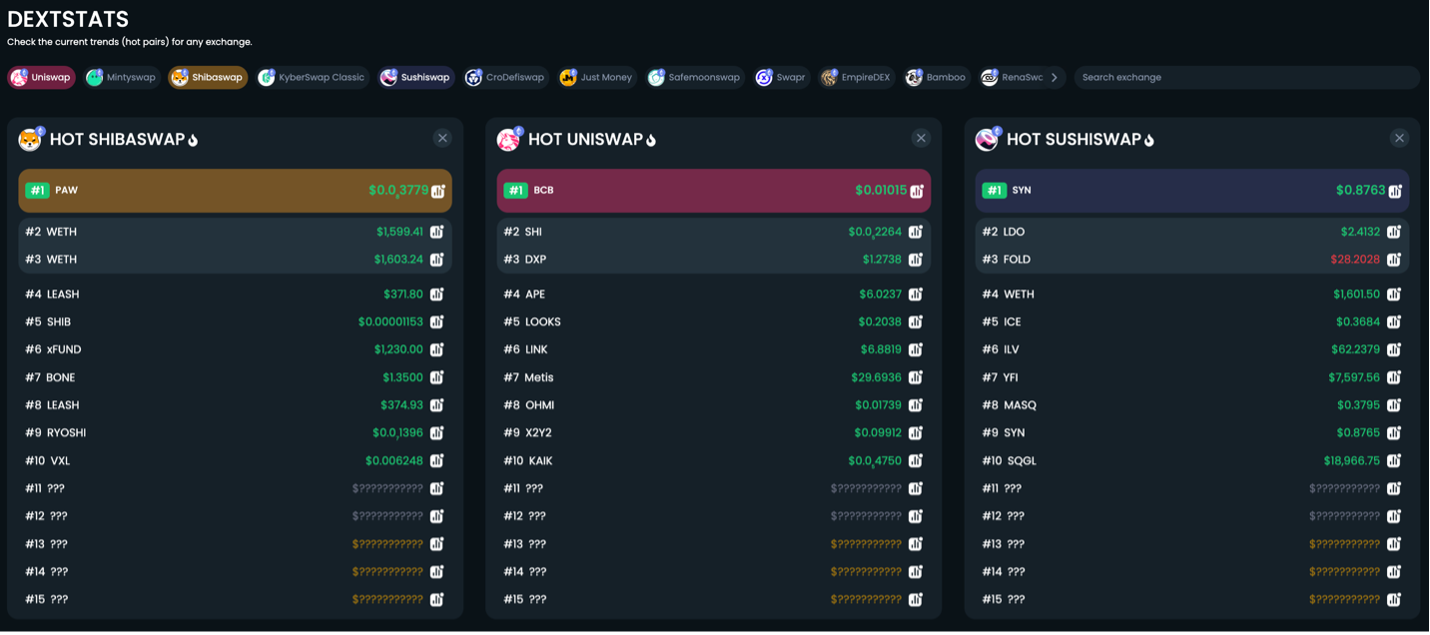Click the #9 SYN Sushiswap pair

tap(1192, 433)
